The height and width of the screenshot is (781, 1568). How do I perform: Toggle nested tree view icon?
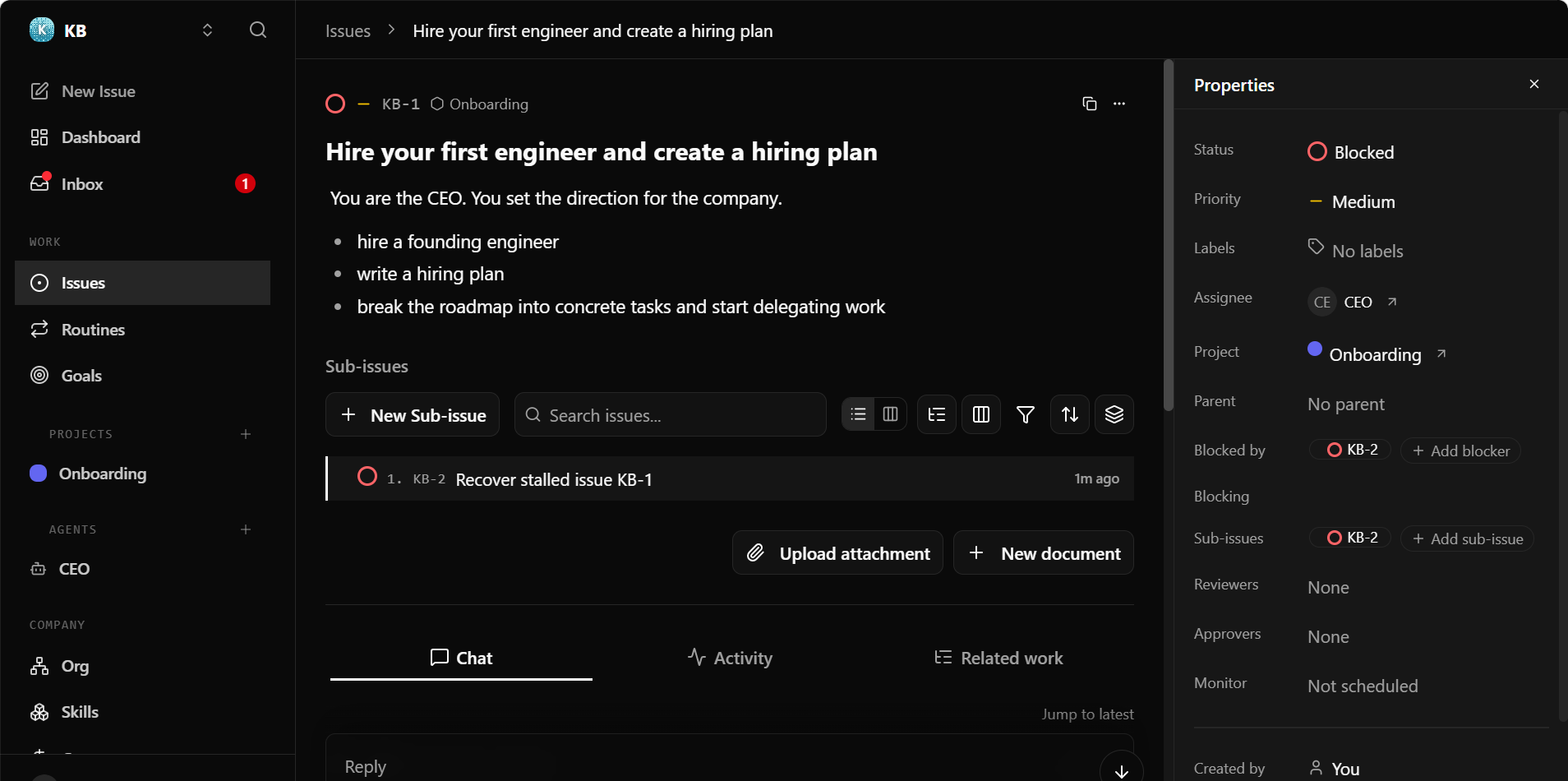[937, 414]
